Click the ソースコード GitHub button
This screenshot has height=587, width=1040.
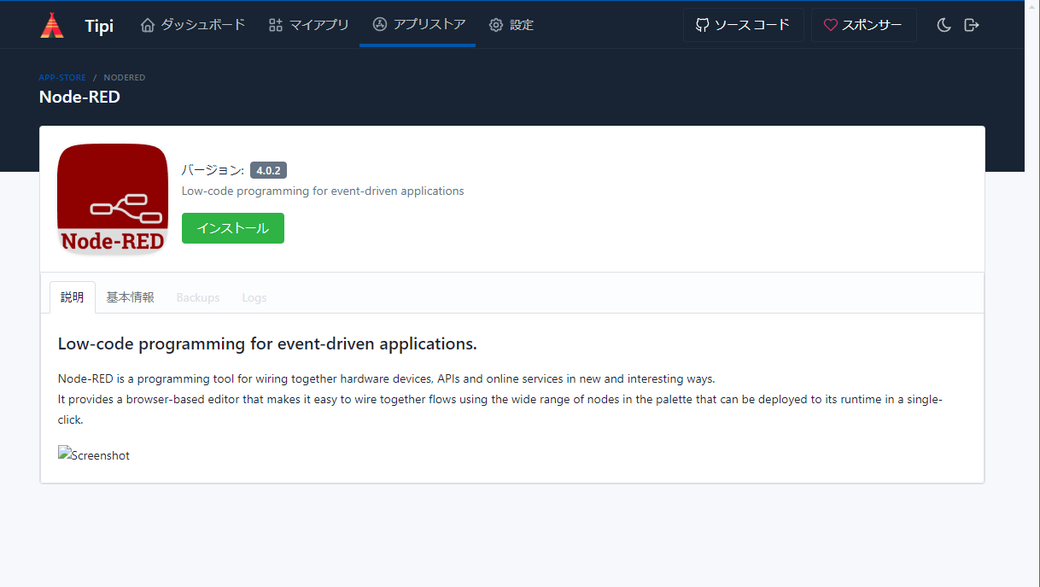tap(743, 25)
